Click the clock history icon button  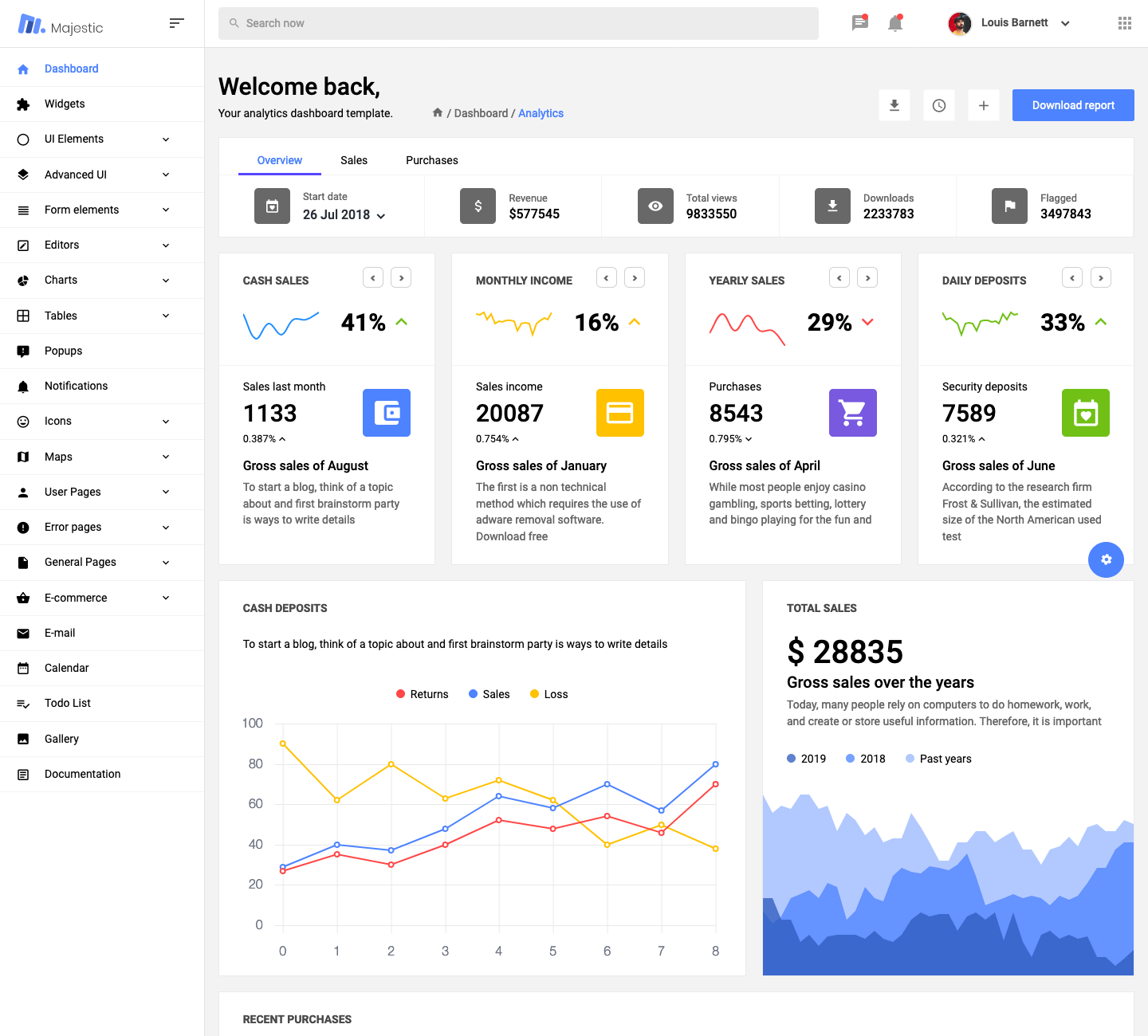(x=939, y=105)
